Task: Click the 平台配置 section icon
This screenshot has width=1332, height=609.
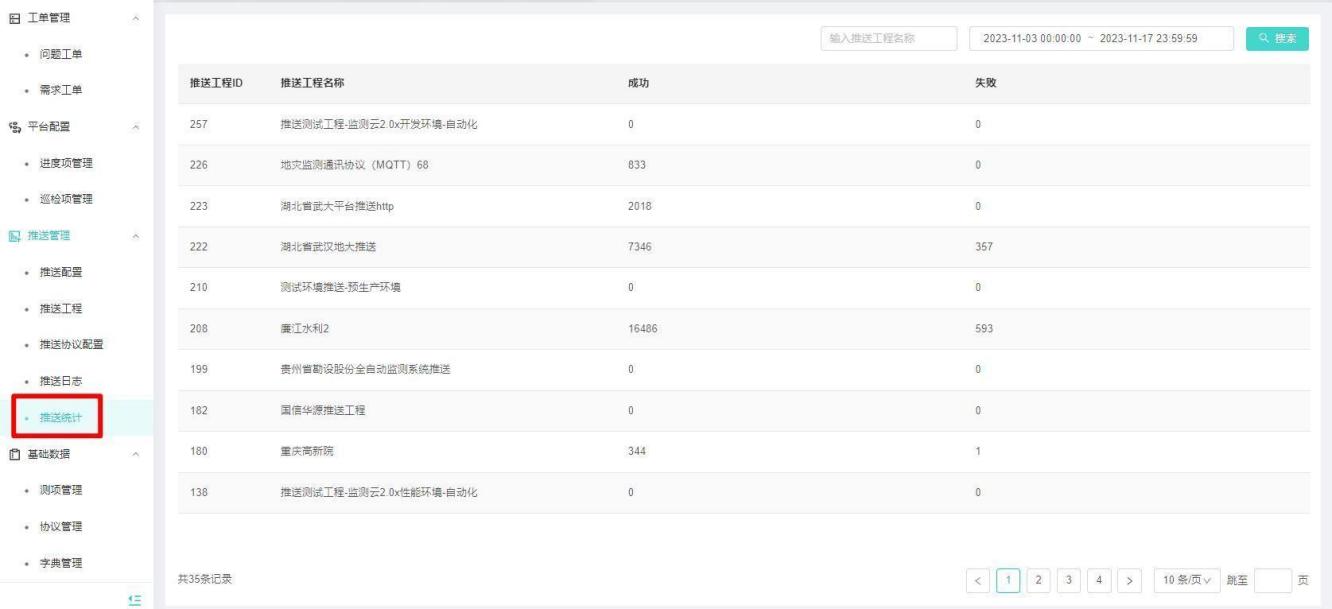Action: point(13,127)
